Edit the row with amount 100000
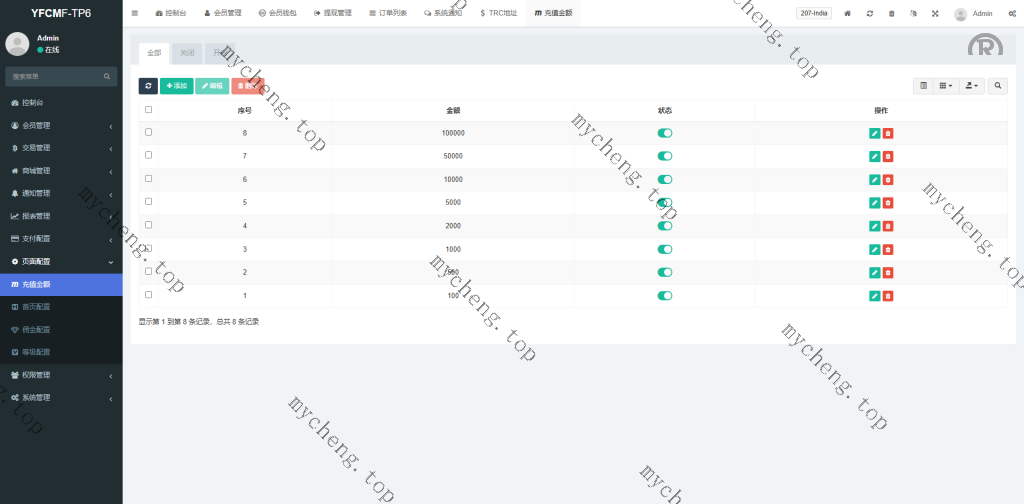Screen dimensions: 1024x504 point(875,133)
